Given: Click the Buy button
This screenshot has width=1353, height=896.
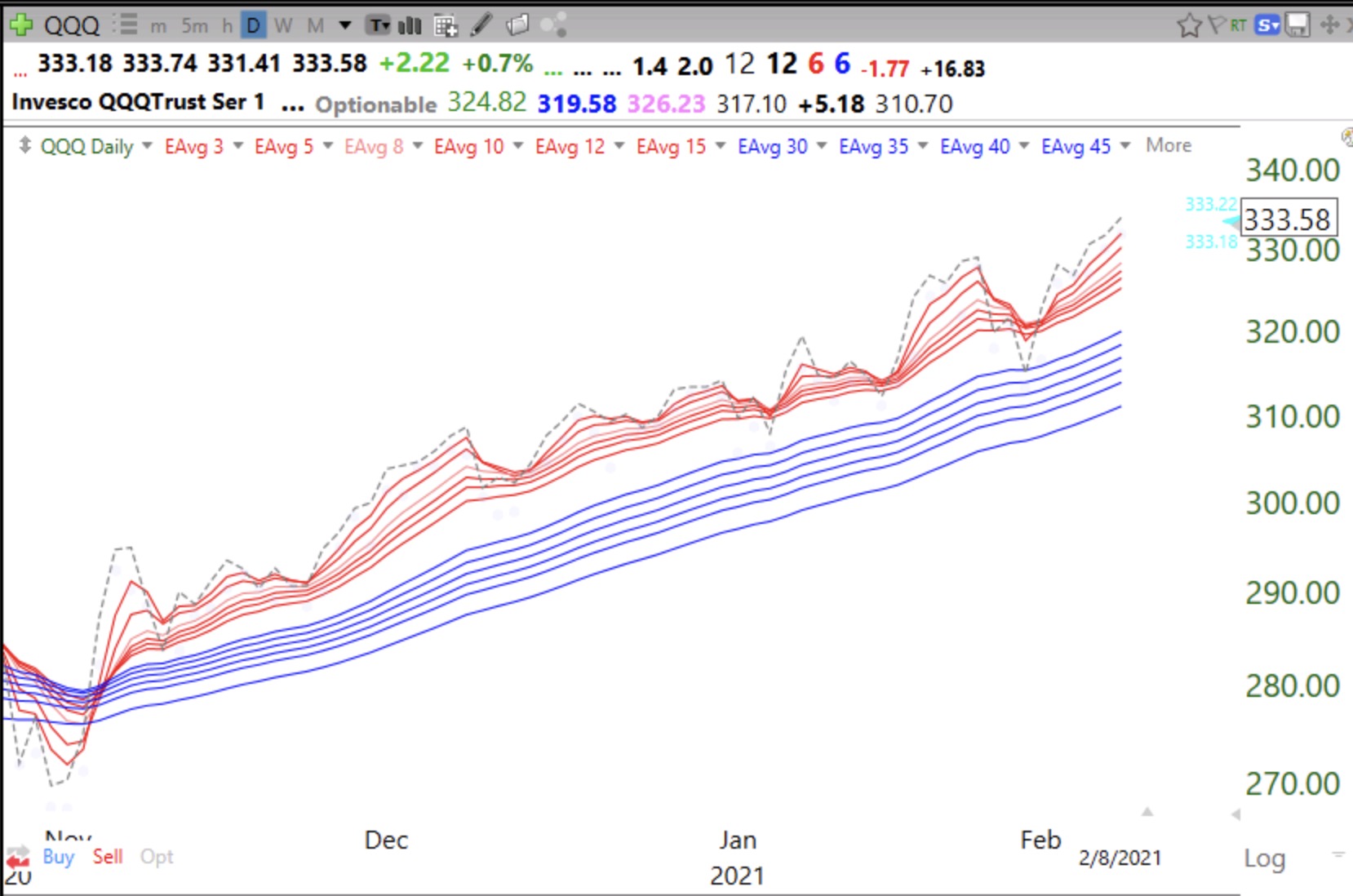Looking at the screenshot, I should (58, 857).
